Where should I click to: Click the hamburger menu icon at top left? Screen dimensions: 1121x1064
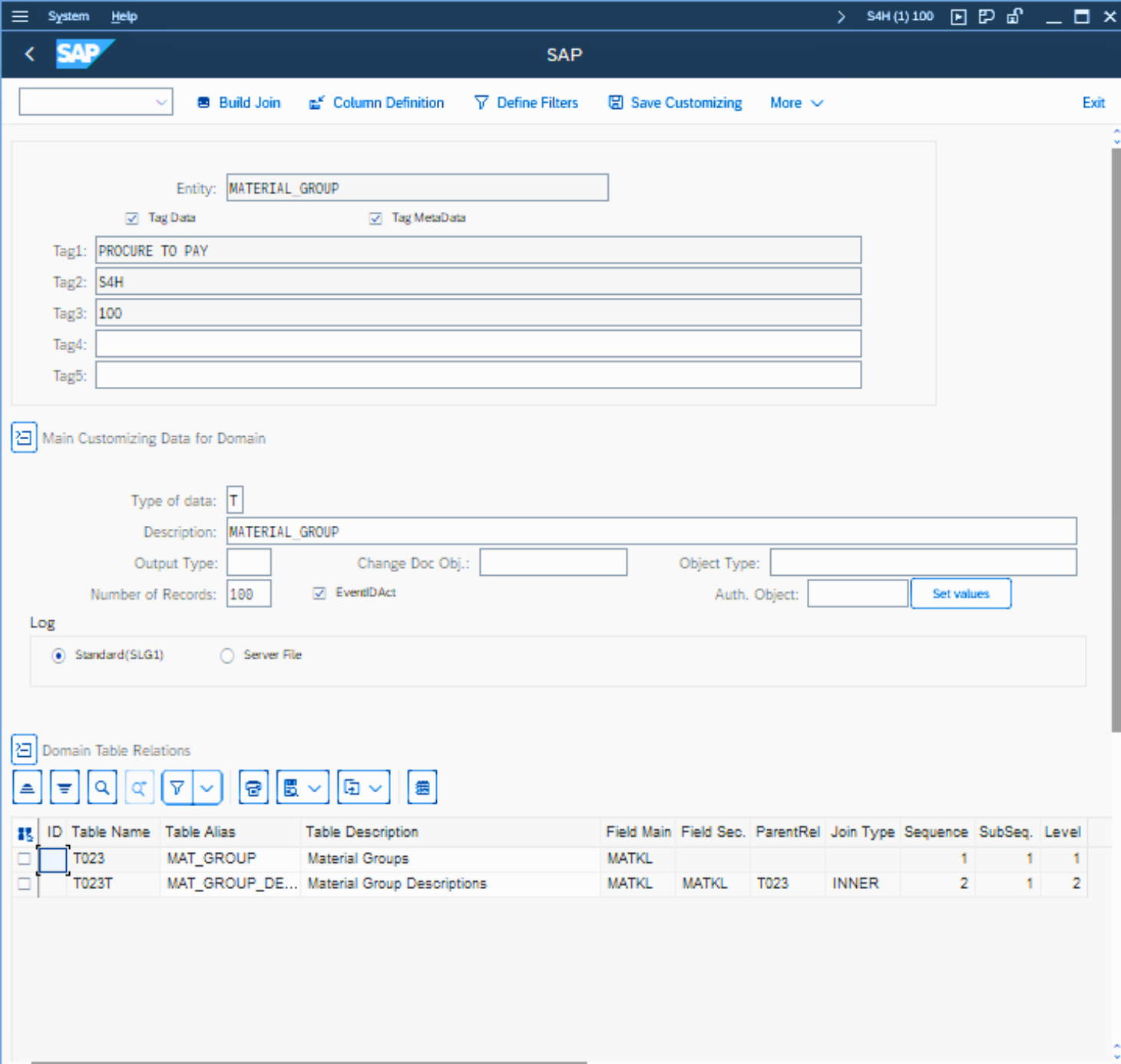point(20,16)
